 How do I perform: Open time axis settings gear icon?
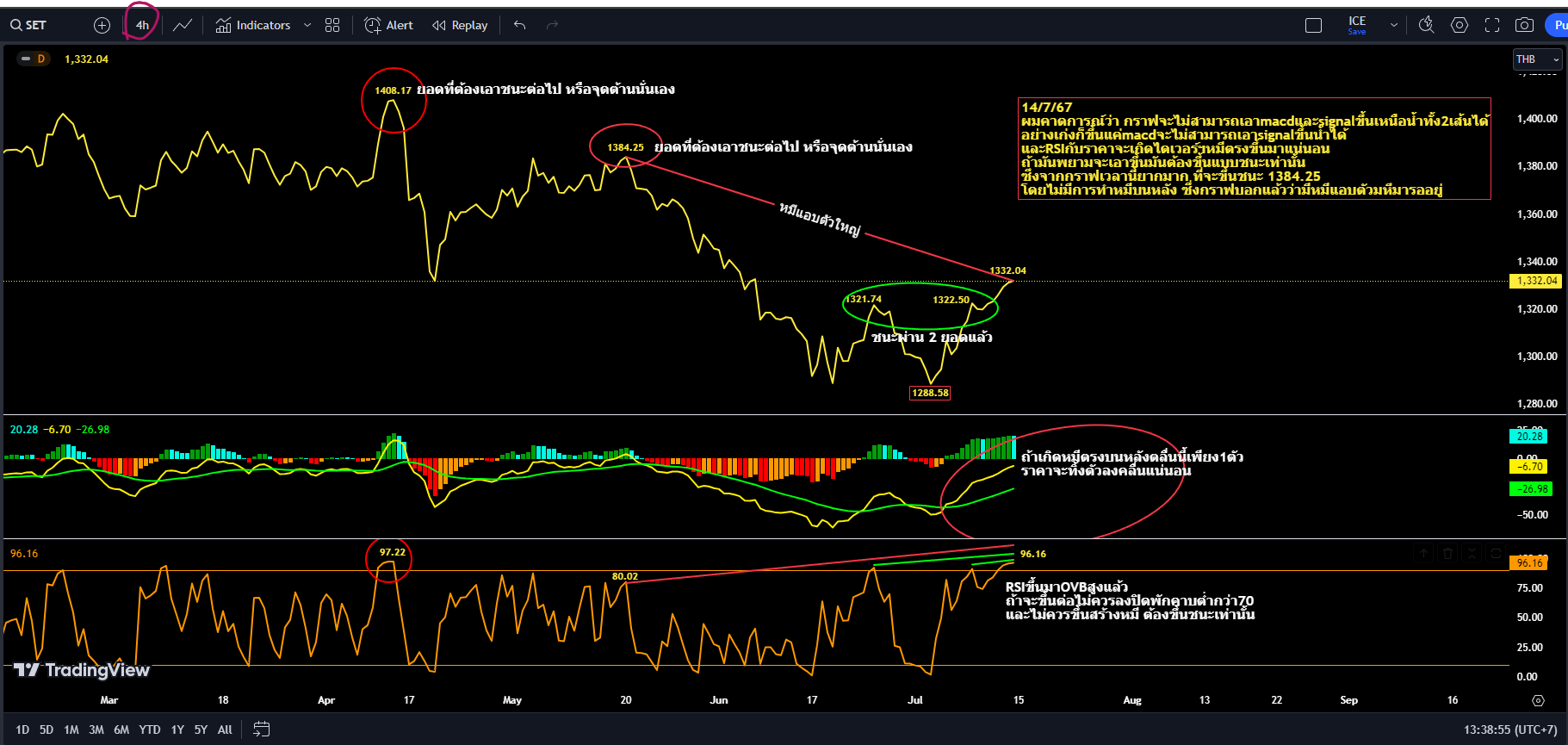click(x=1539, y=700)
